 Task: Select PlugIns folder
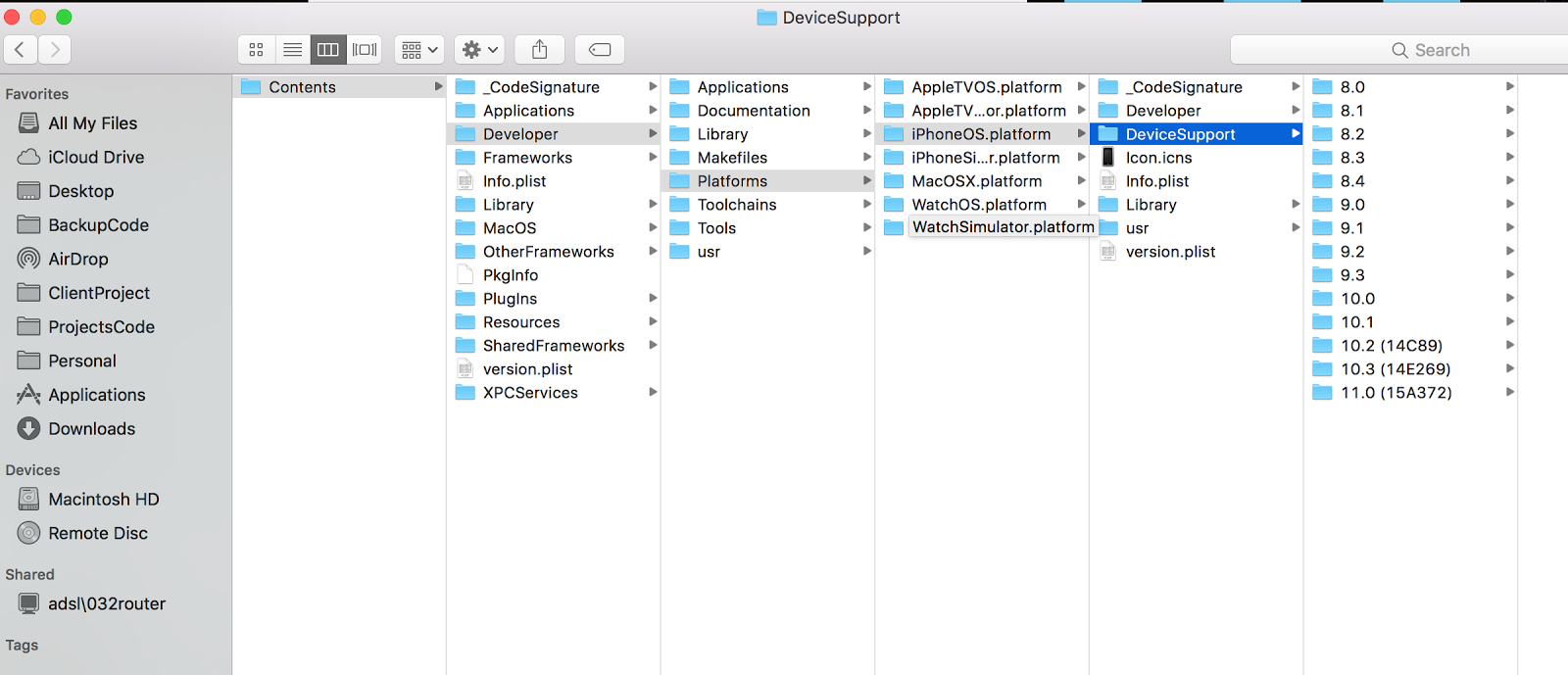(554, 299)
